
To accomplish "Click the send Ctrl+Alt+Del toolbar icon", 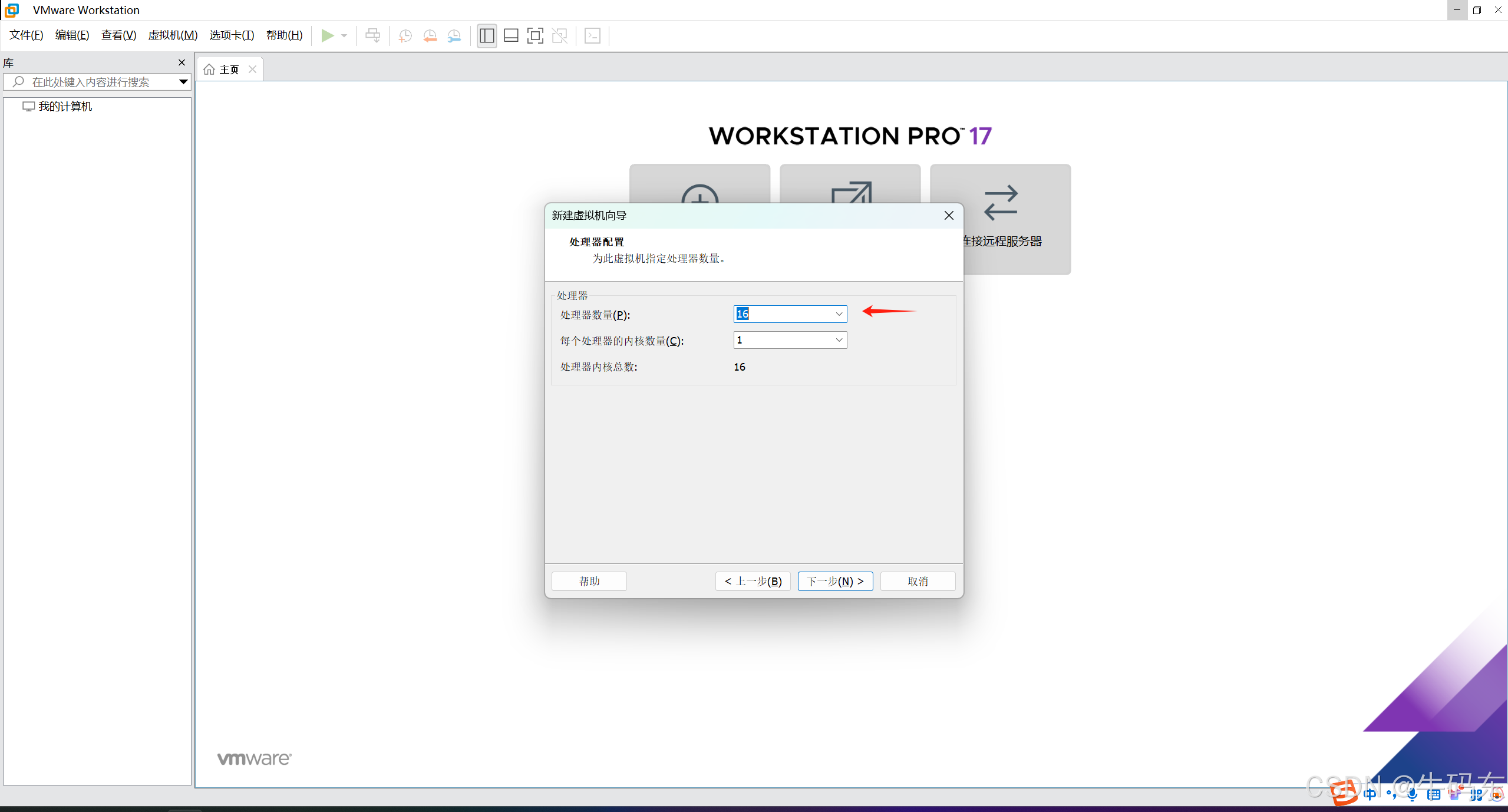I will (372, 35).
